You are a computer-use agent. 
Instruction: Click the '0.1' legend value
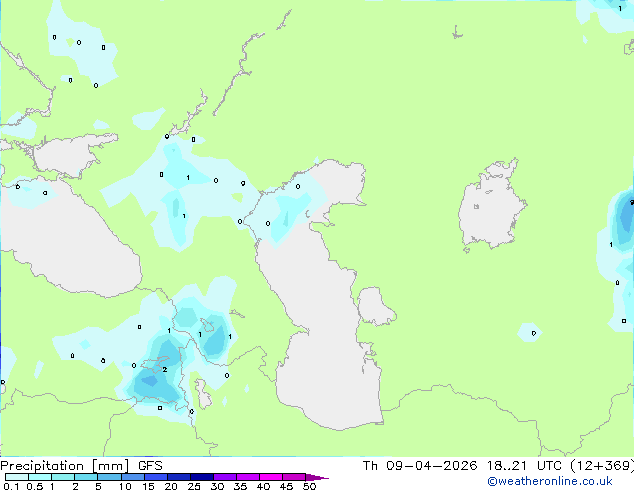tap(11, 486)
